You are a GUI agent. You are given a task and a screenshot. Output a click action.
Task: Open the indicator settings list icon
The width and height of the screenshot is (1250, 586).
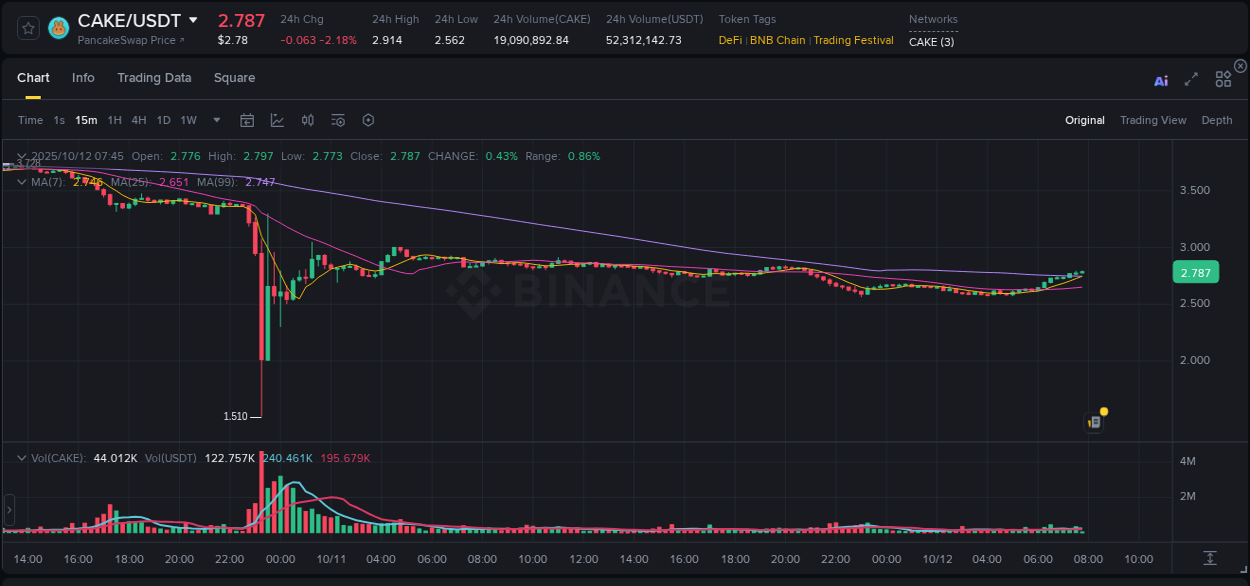pos(337,119)
